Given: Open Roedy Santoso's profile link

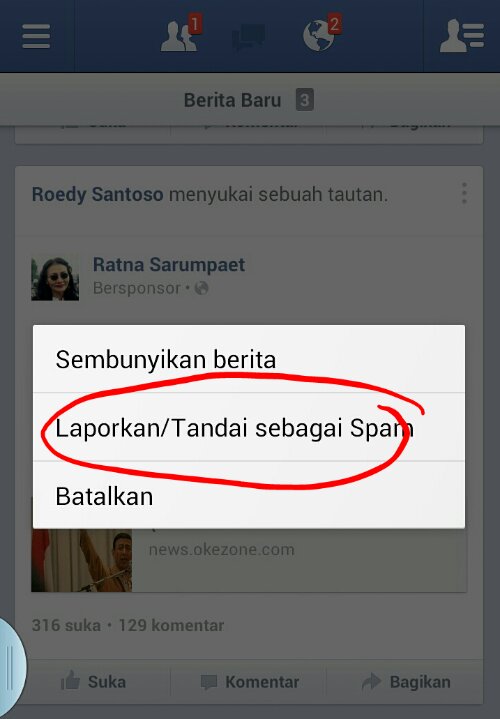Looking at the screenshot, I should pyautogui.click(x=97, y=194).
